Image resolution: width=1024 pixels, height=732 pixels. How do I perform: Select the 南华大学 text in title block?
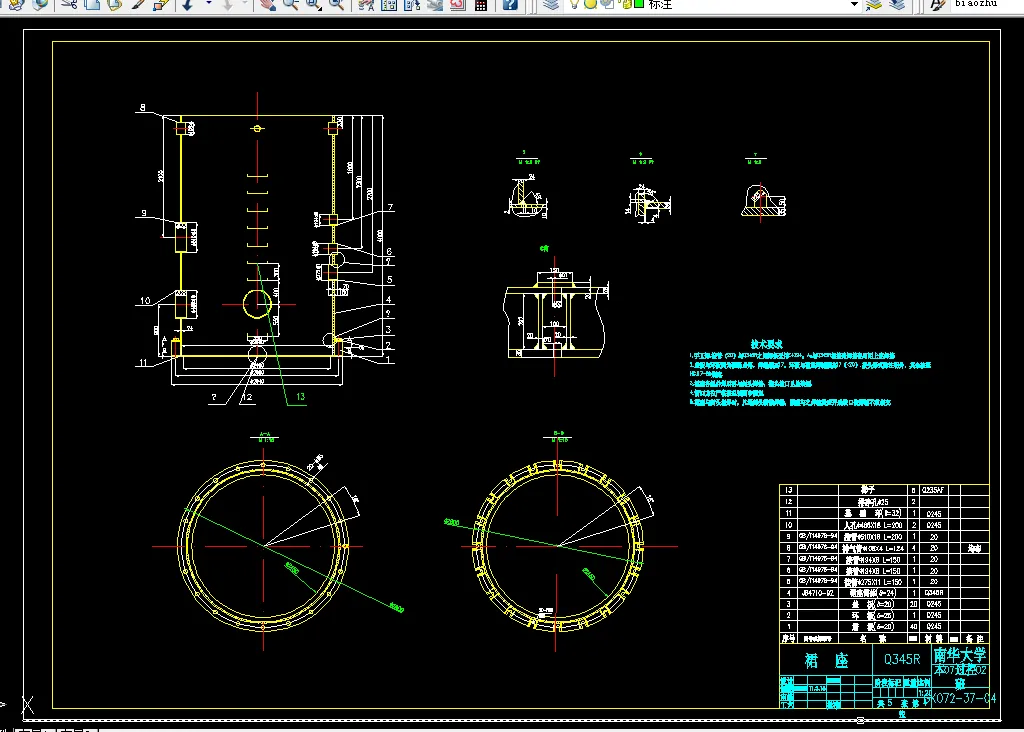(x=959, y=654)
